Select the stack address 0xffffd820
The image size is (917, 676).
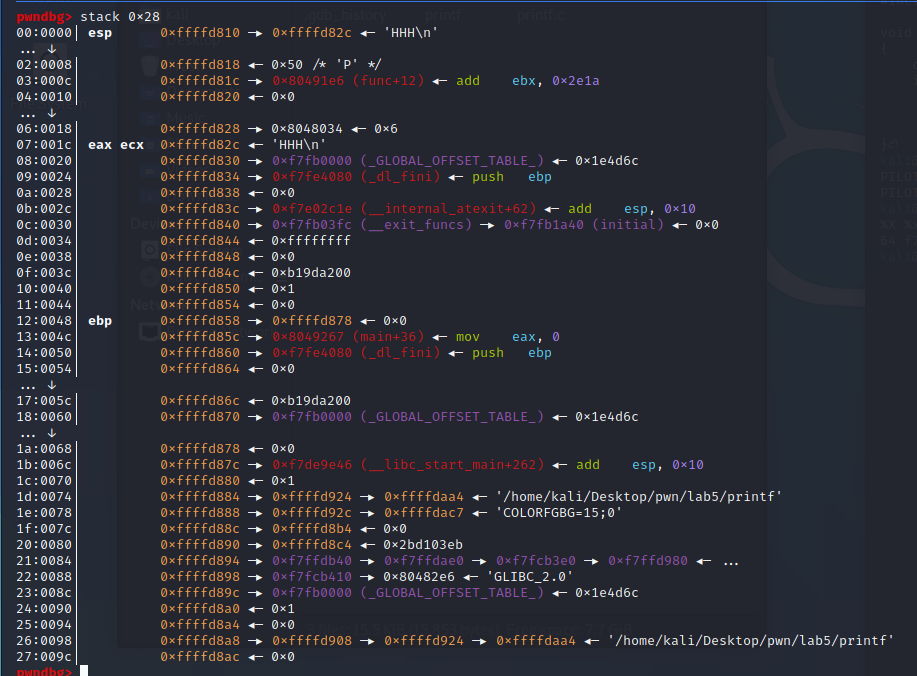coord(200,96)
